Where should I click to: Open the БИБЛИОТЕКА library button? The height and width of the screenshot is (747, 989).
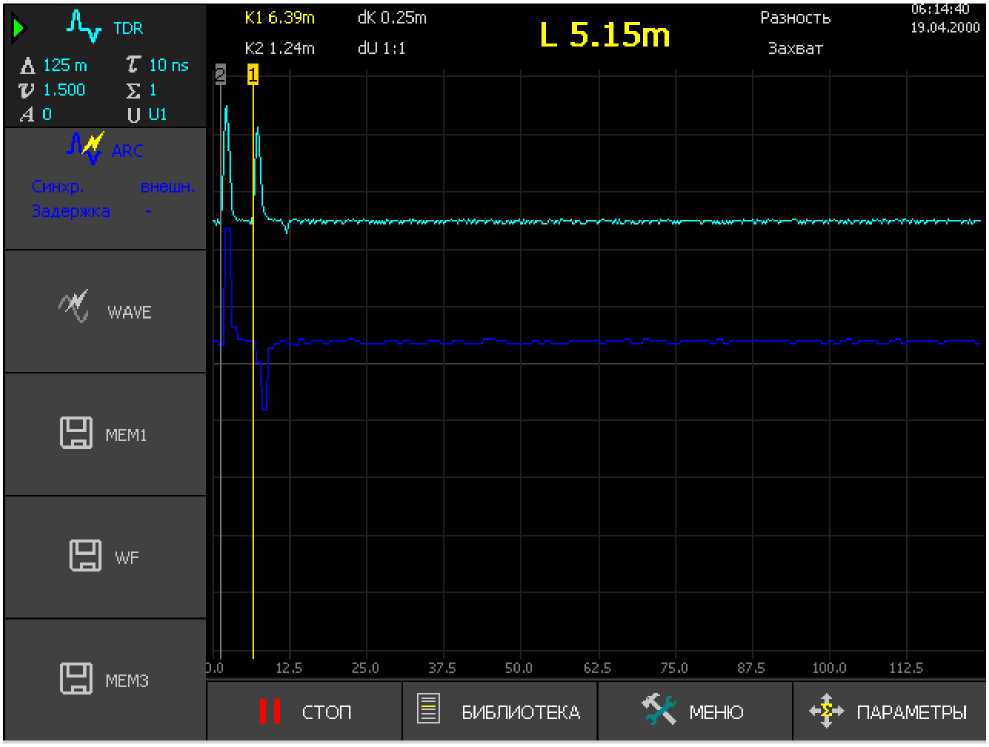(x=500, y=710)
